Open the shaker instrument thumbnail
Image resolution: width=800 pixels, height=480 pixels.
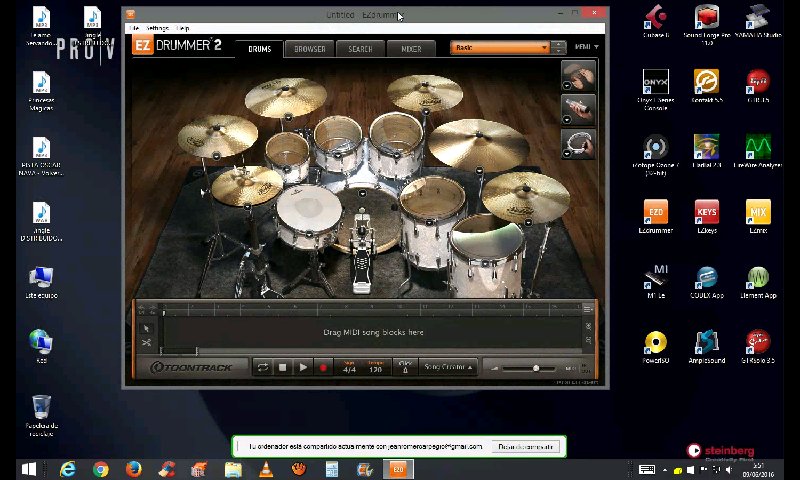579,110
